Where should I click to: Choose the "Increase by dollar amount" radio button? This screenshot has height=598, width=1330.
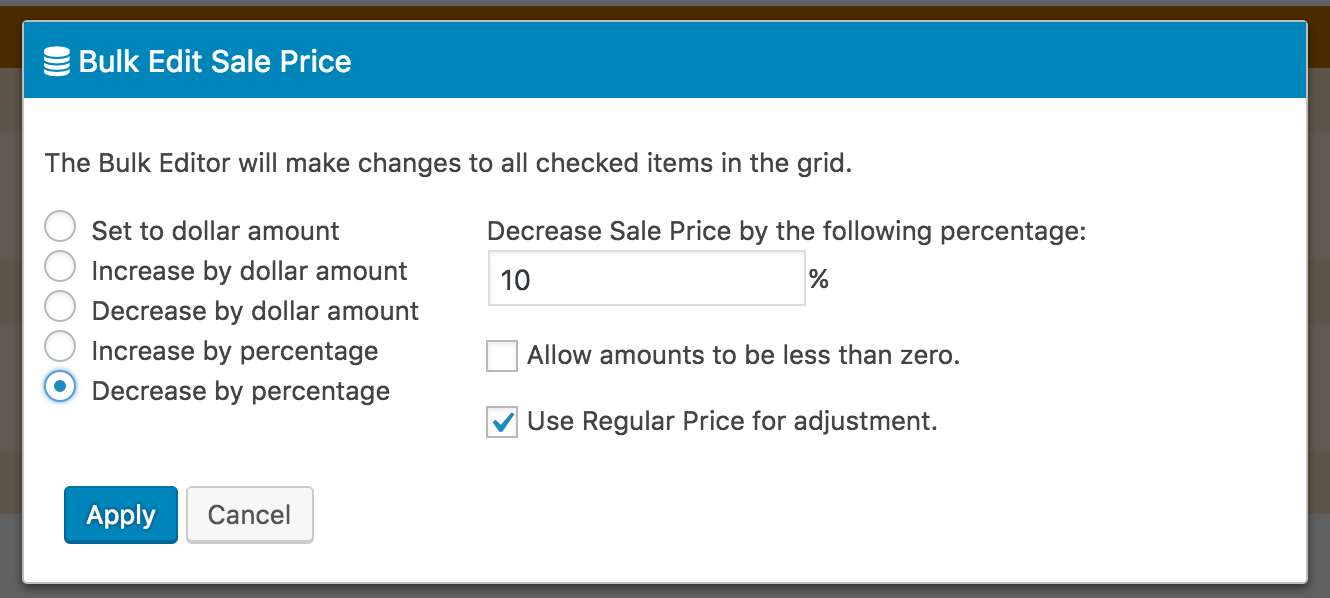60,267
